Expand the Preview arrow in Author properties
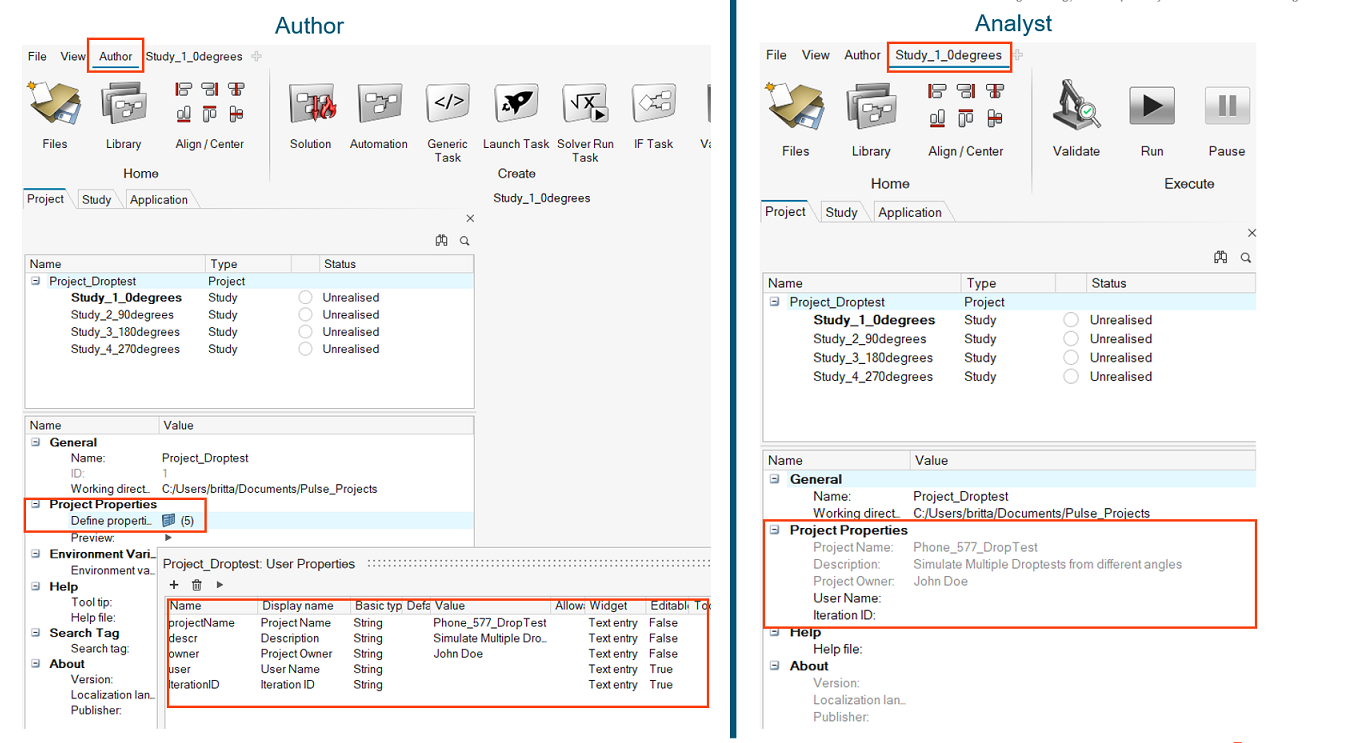The width and height of the screenshot is (1367, 743). pyautogui.click(x=168, y=538)
